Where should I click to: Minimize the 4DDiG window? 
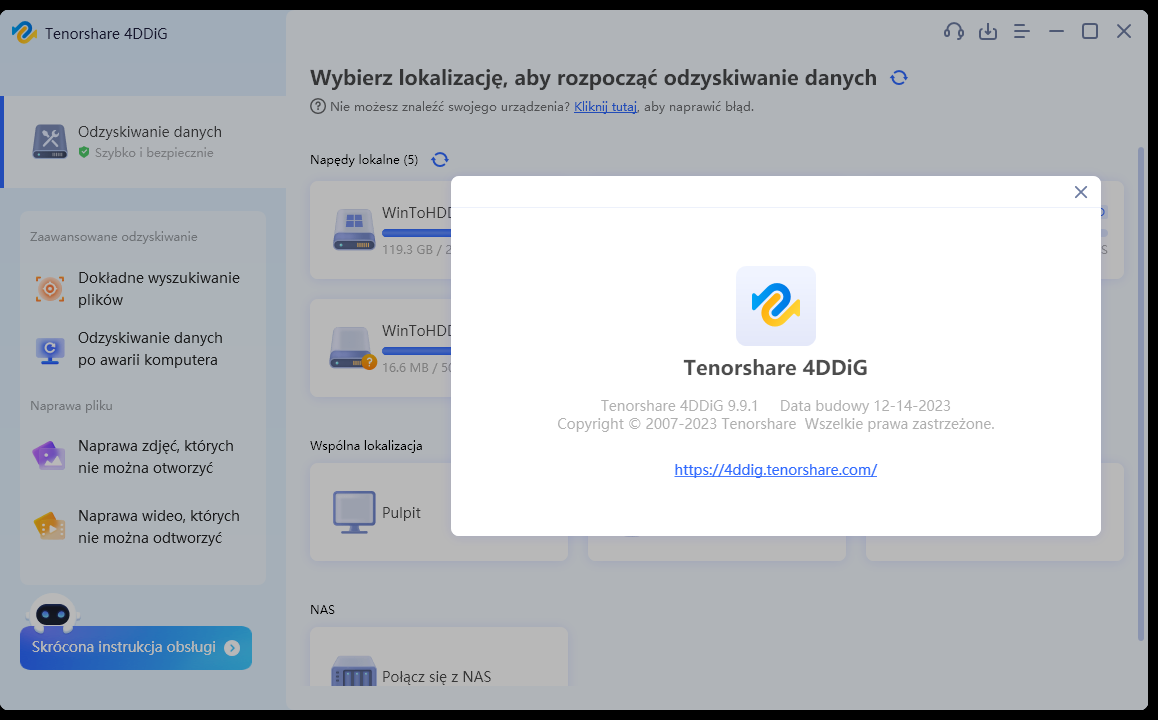point(1056,31)
